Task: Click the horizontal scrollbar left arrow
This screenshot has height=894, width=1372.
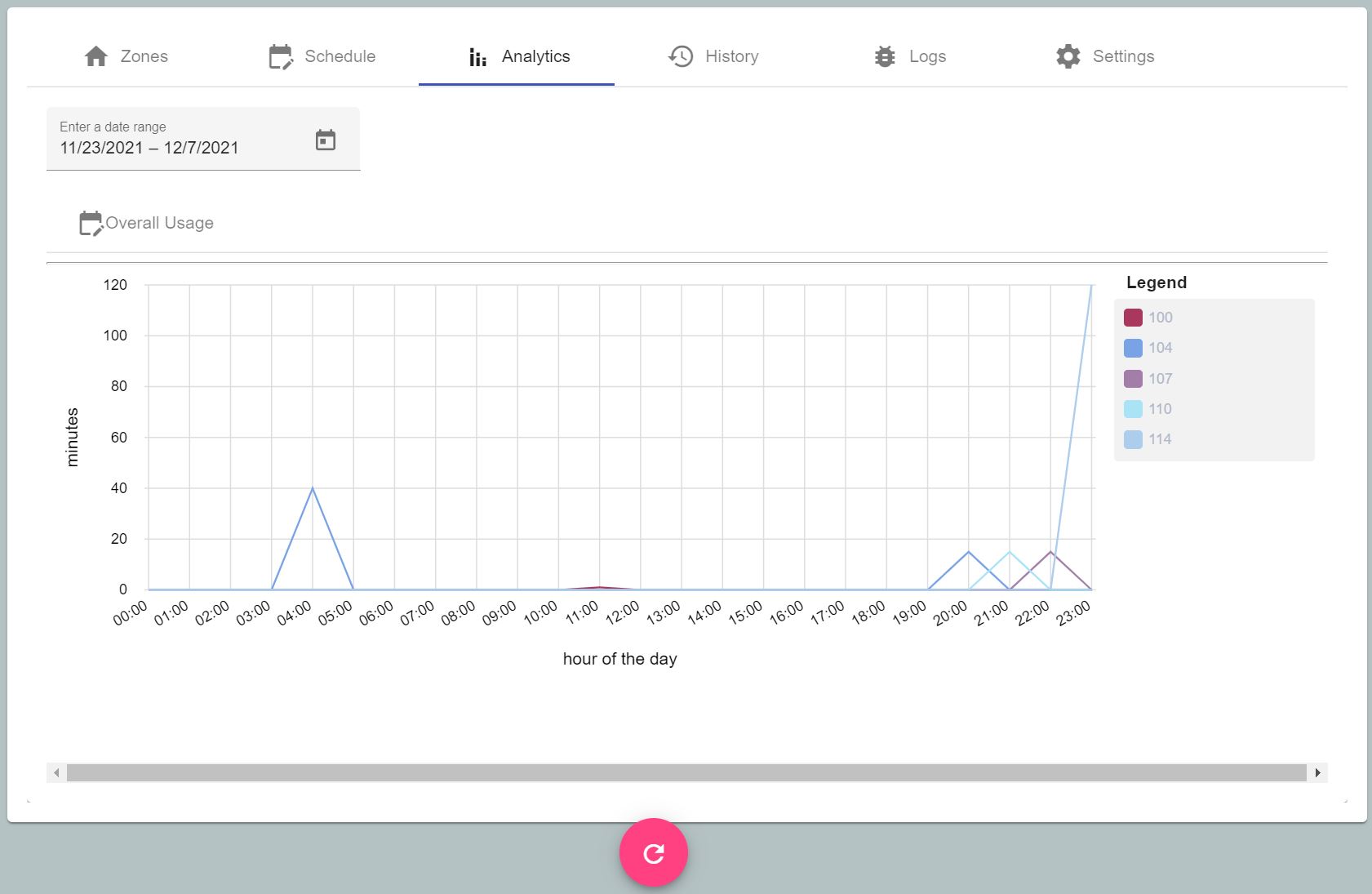Action: 56,772
